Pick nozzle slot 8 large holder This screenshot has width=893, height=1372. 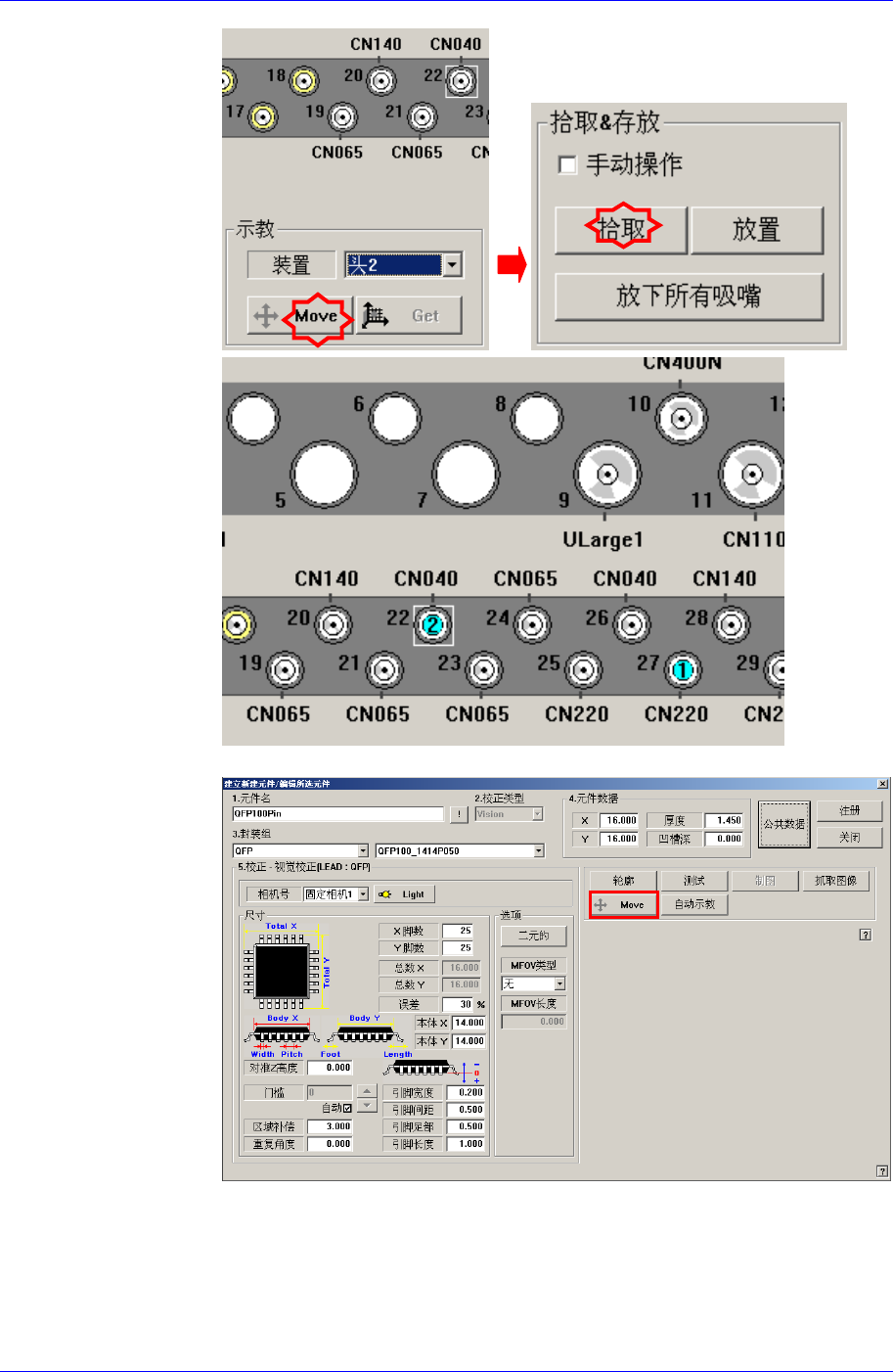[536, 419]
